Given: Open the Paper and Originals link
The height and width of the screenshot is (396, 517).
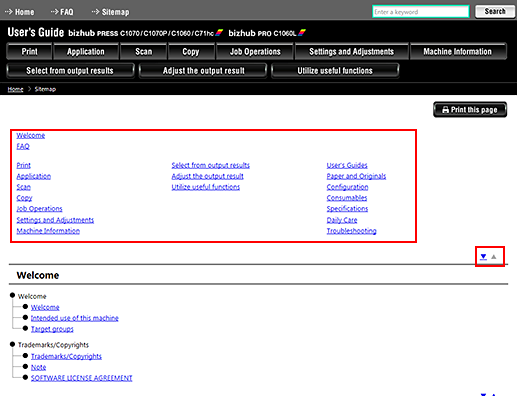Looking at the screenshot, I should click(x=356, y=176).
